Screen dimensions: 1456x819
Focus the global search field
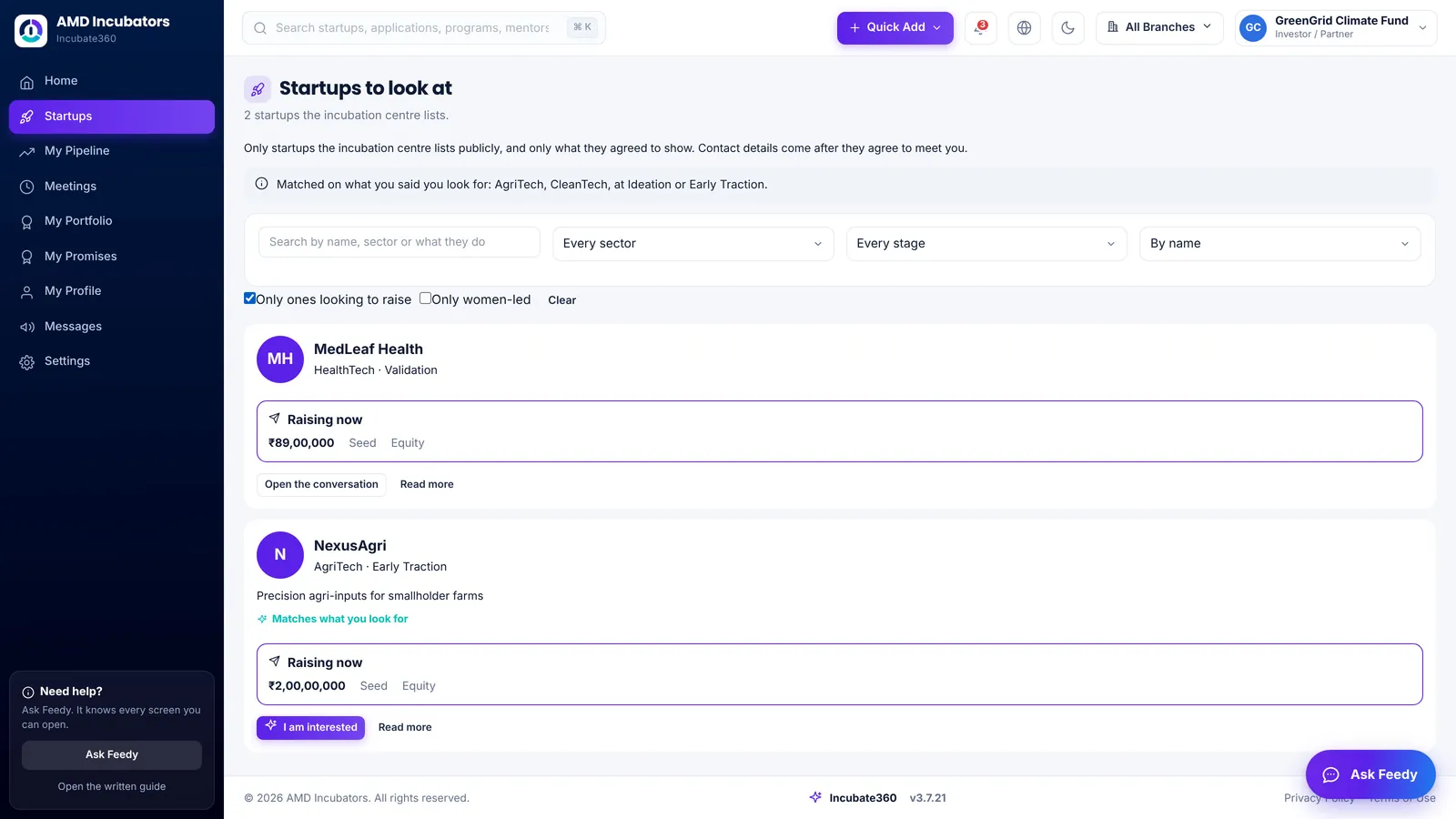click(423, 28)
